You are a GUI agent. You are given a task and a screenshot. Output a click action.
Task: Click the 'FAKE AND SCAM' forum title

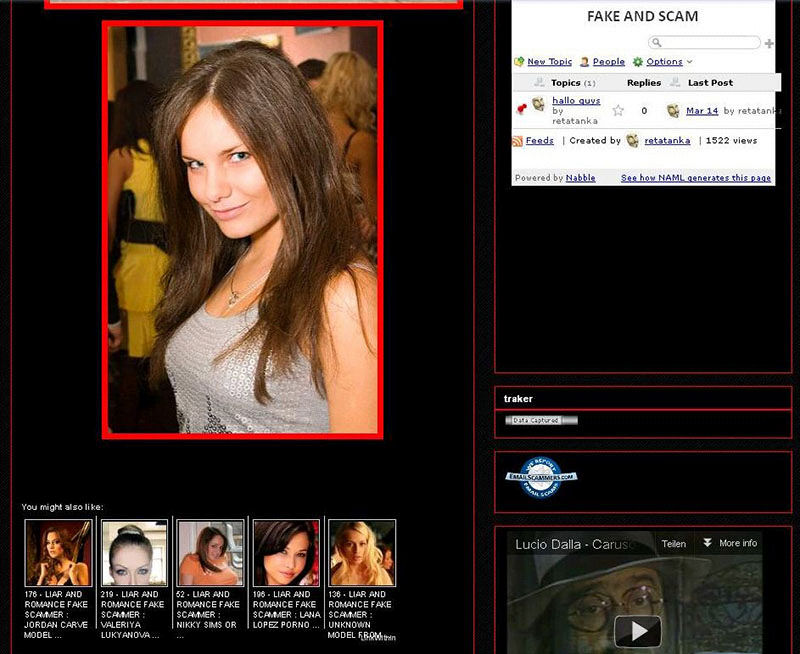pyautogui.click(x=642, y=16)
